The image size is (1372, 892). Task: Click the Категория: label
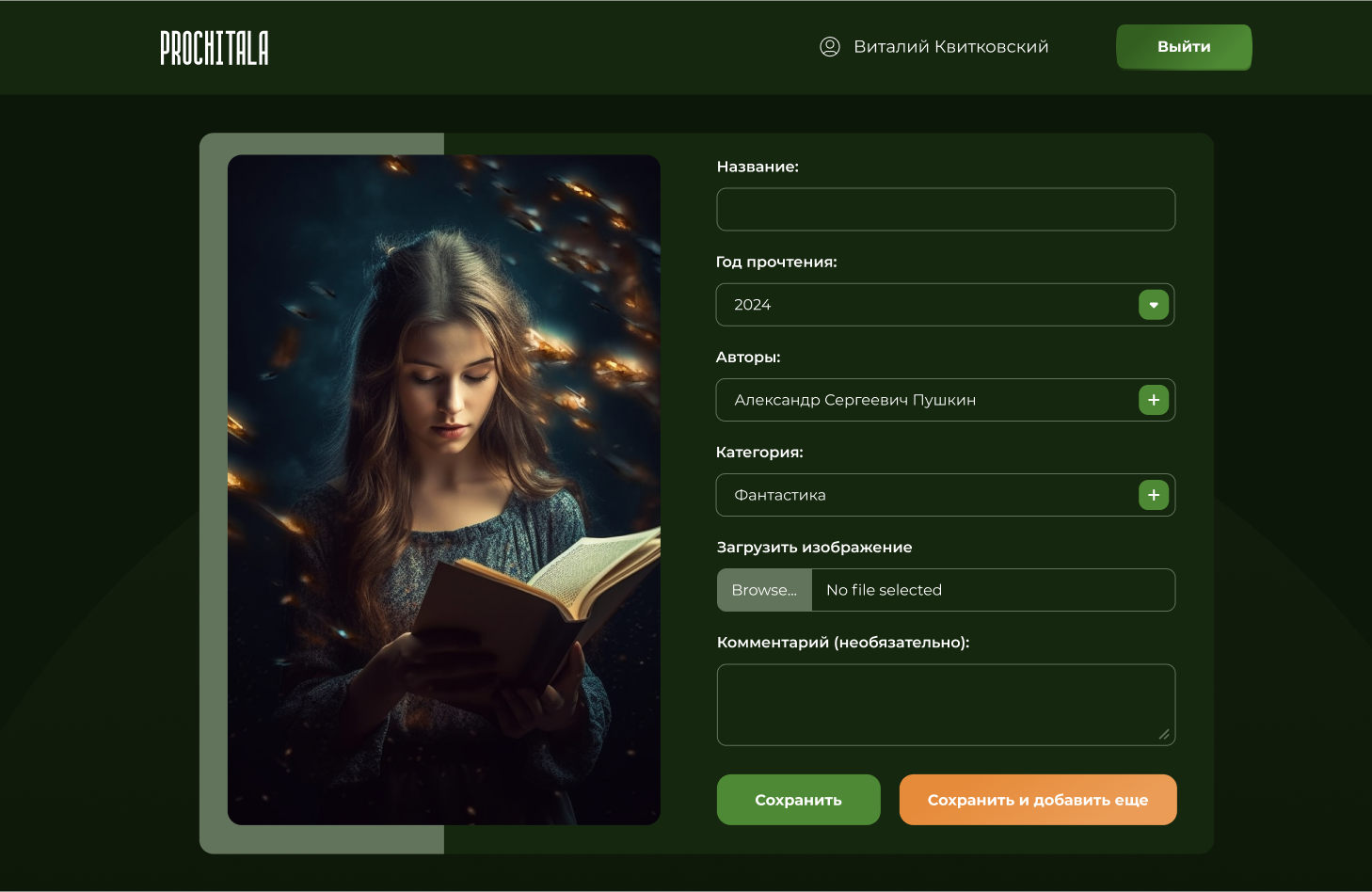(x=759, y=452)
